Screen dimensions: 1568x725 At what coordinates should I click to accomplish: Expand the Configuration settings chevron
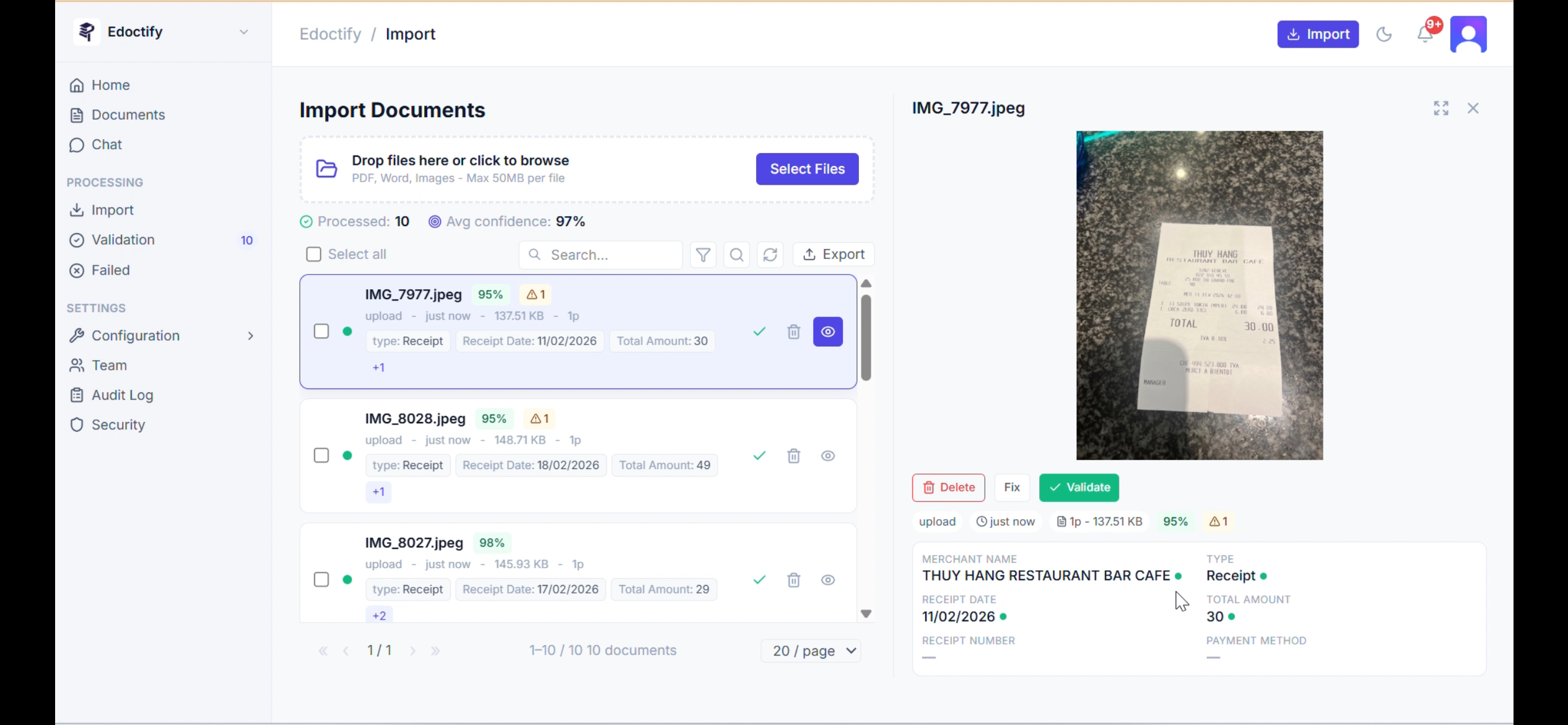(250, 335)
